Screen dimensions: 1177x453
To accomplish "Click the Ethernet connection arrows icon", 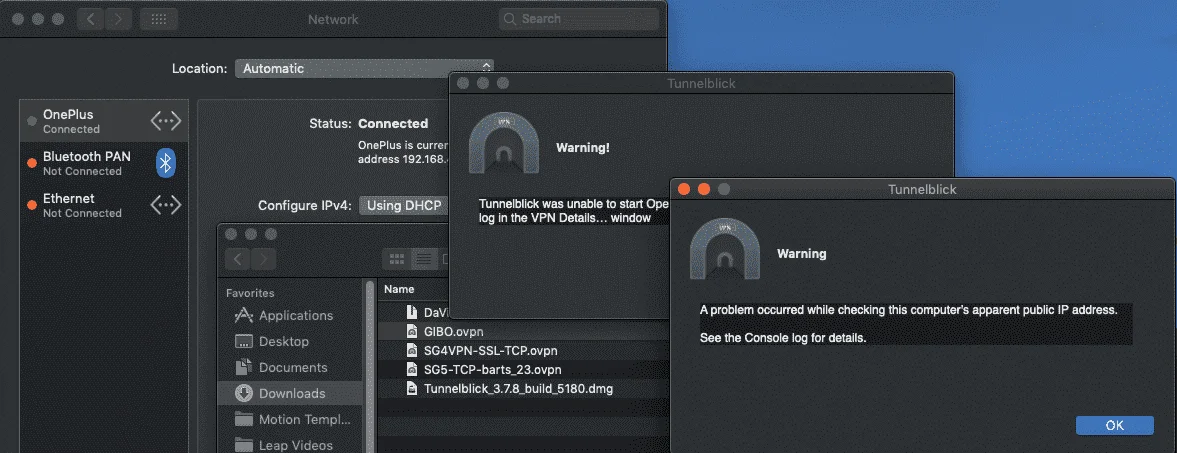I will tap(166, 205).
